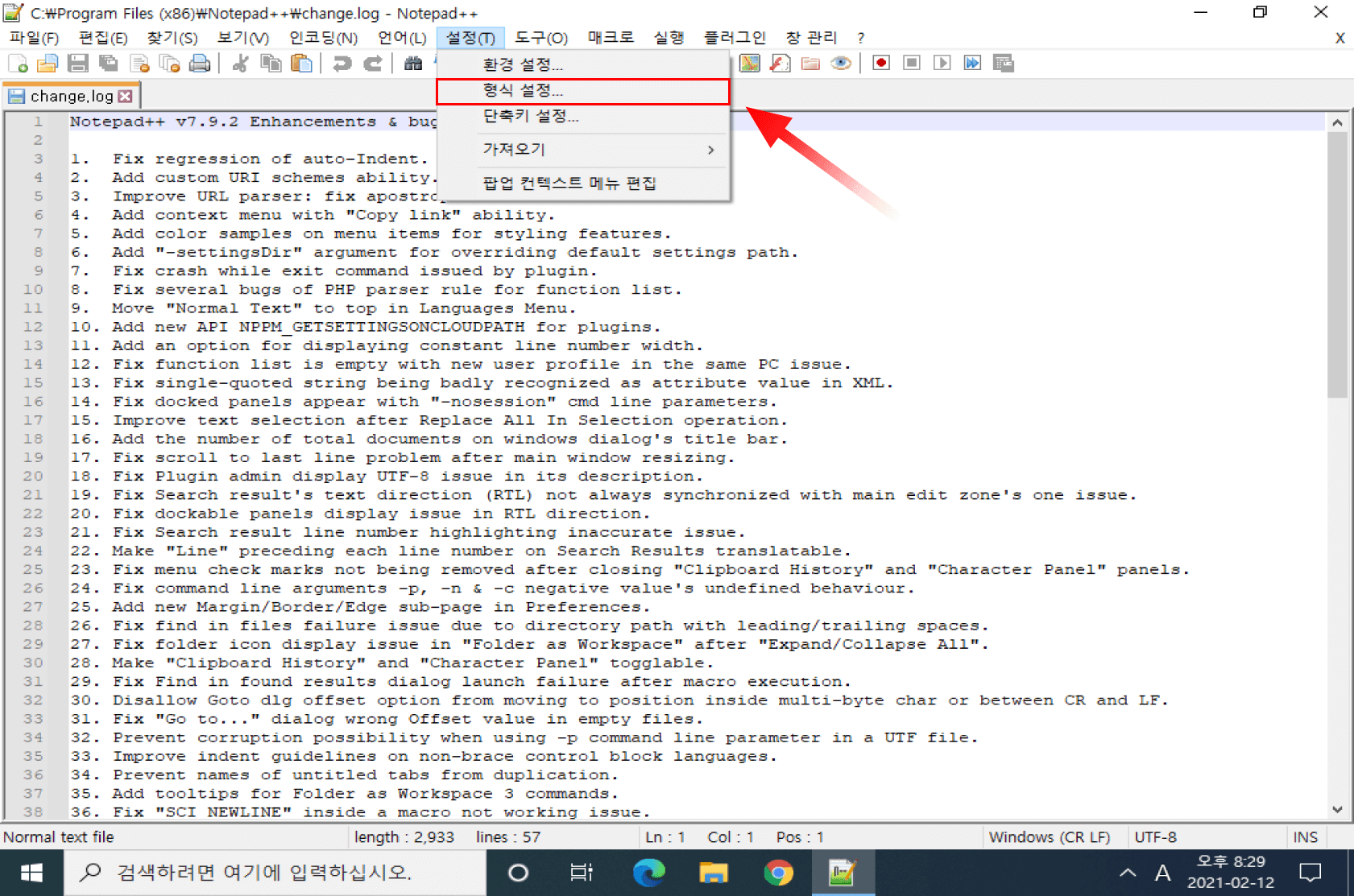Click the Close All toolbar icon

coord(169,64)
